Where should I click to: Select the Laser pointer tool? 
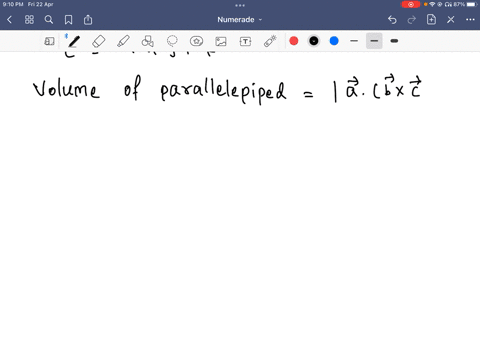click(x=270, y=41)
